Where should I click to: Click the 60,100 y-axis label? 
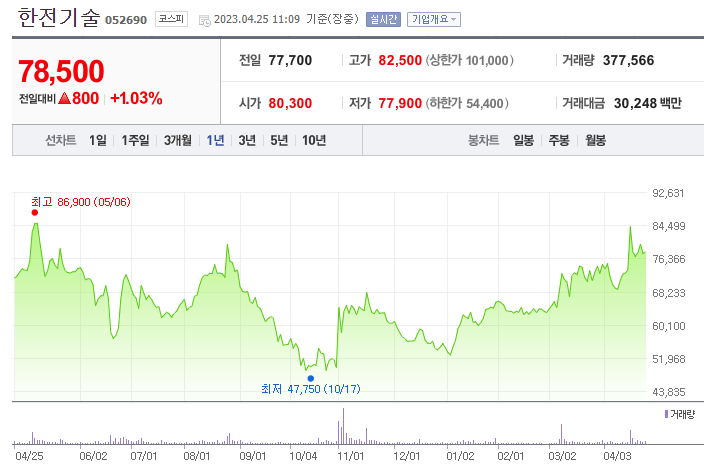pyautogui.click(x=669, y=326)
